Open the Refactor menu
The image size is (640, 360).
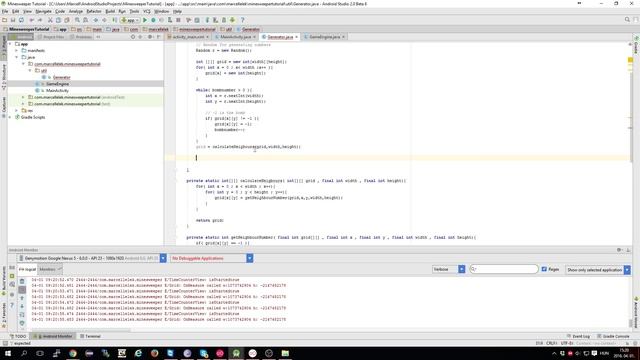click(x=94, y=11)
